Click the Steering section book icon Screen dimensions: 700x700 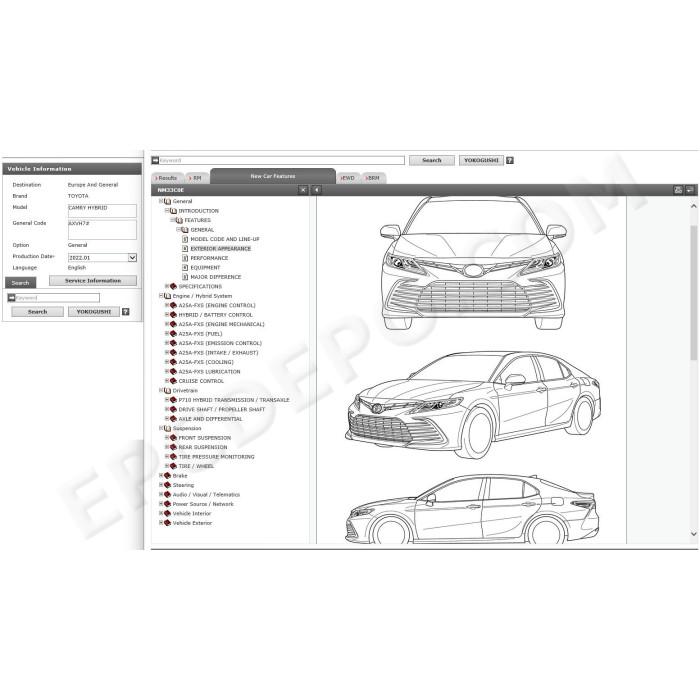(x=167, y=485)
